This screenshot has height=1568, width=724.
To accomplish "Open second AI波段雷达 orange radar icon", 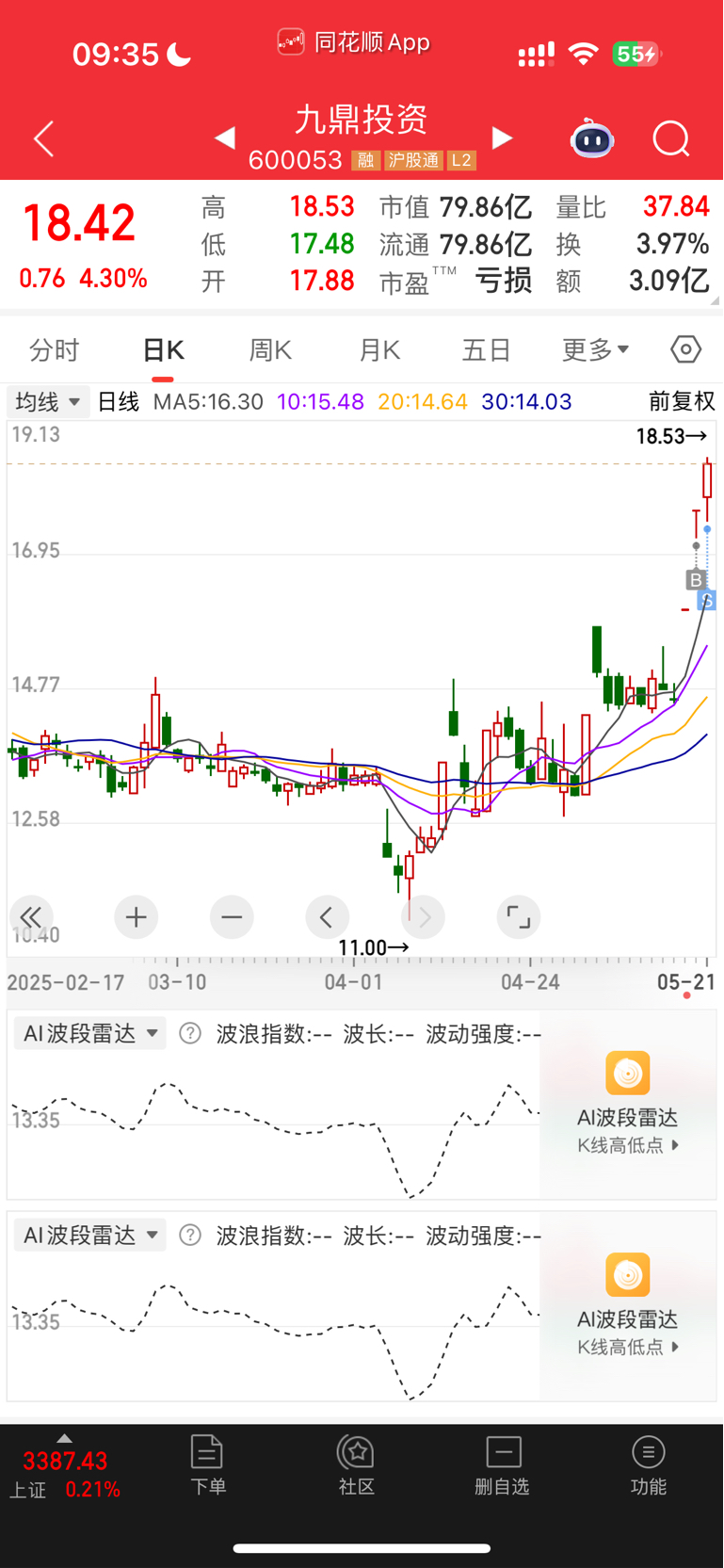I will pos(628,1274).
